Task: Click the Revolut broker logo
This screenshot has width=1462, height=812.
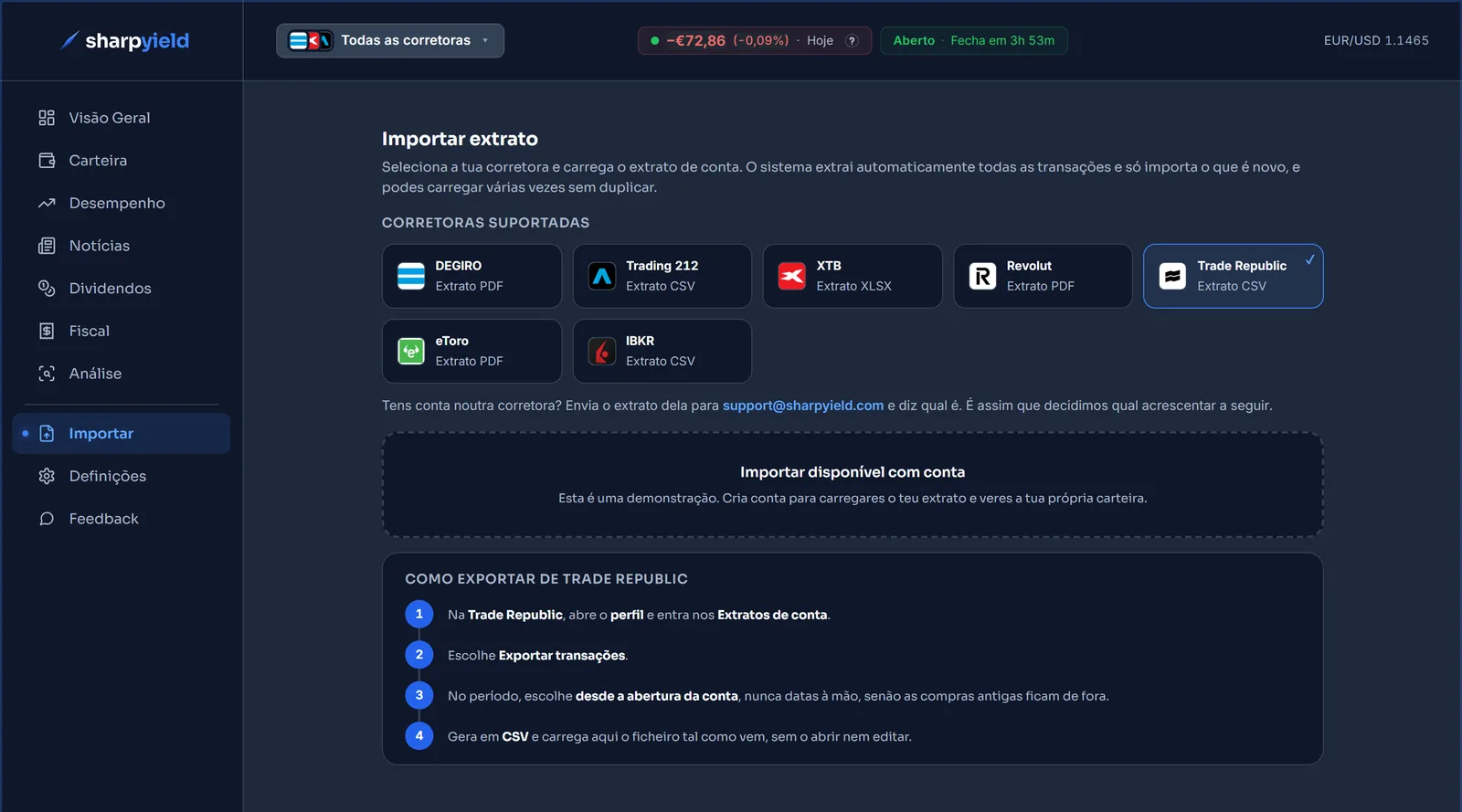Action: [x=983, y=276]
